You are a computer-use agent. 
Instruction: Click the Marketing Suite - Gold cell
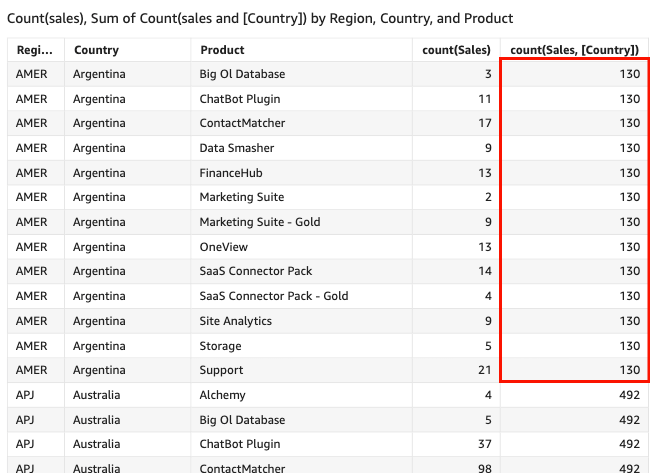coord(260,222)
